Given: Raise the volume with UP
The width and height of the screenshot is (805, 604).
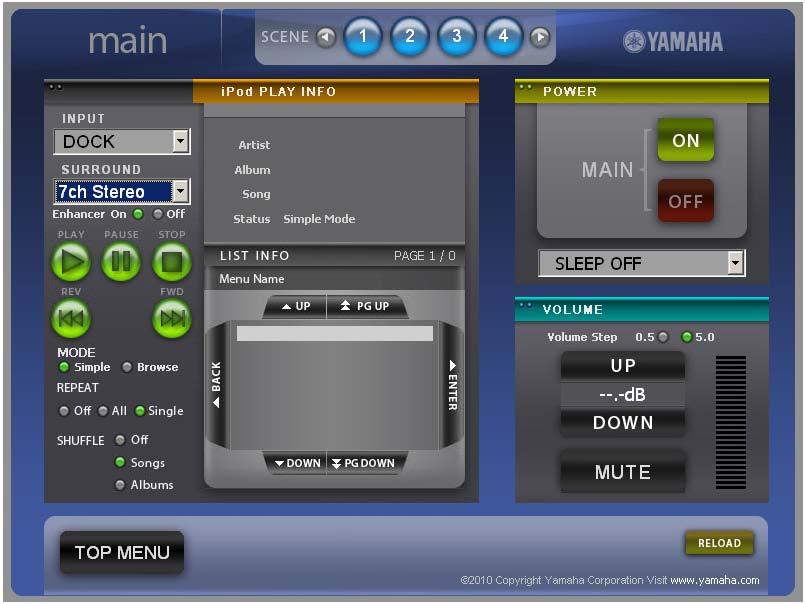Looking at the screenshot, I should (x=623, y=365).
